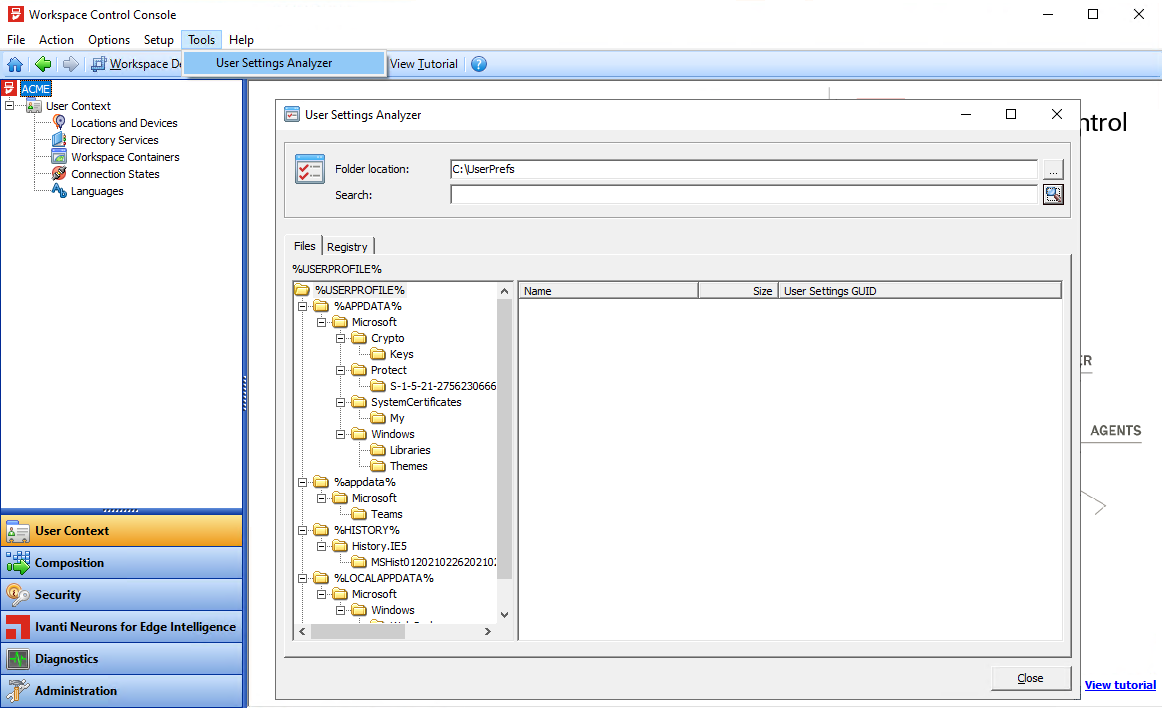
Task: Select the S-1-5-21-2756230666 folder
Action: tap(442, 386)
